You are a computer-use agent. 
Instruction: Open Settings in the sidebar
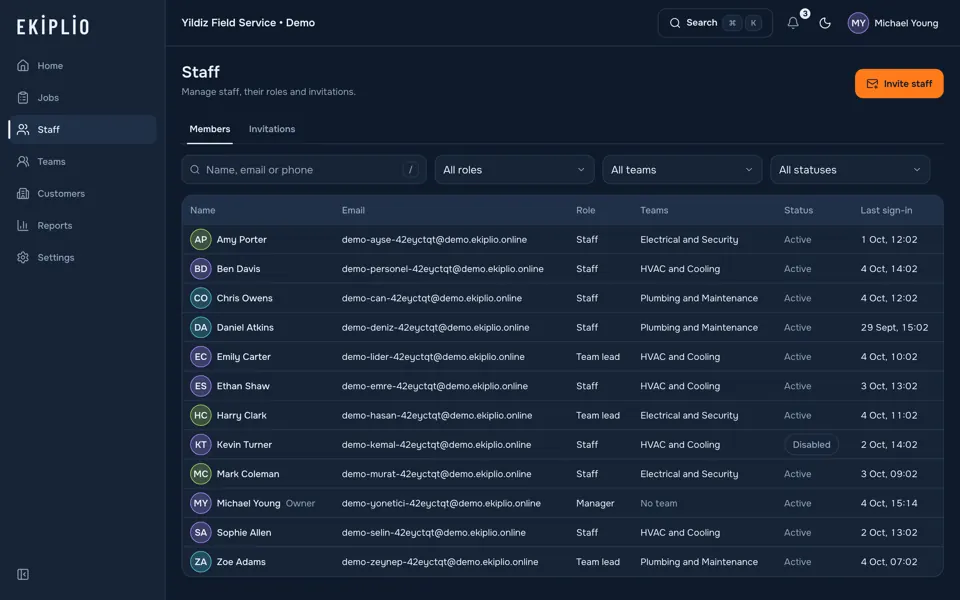(82, 257)
